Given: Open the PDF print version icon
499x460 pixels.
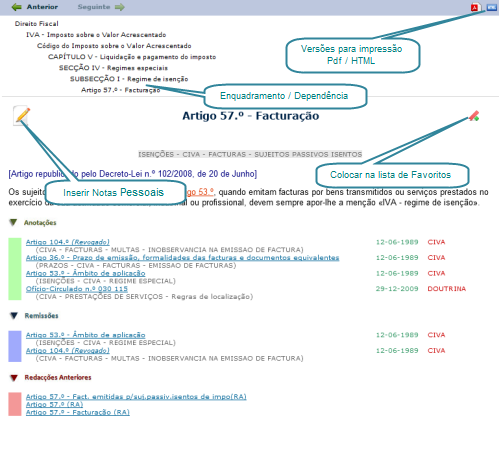Looking at the screenshot, I should 475,7.
